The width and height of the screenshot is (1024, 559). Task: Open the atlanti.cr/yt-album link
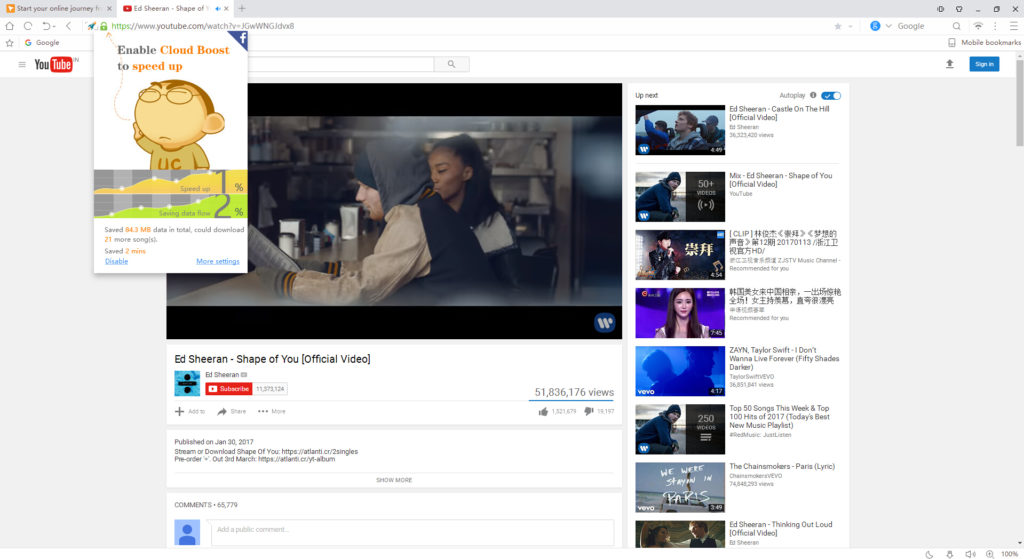point(296,459)
